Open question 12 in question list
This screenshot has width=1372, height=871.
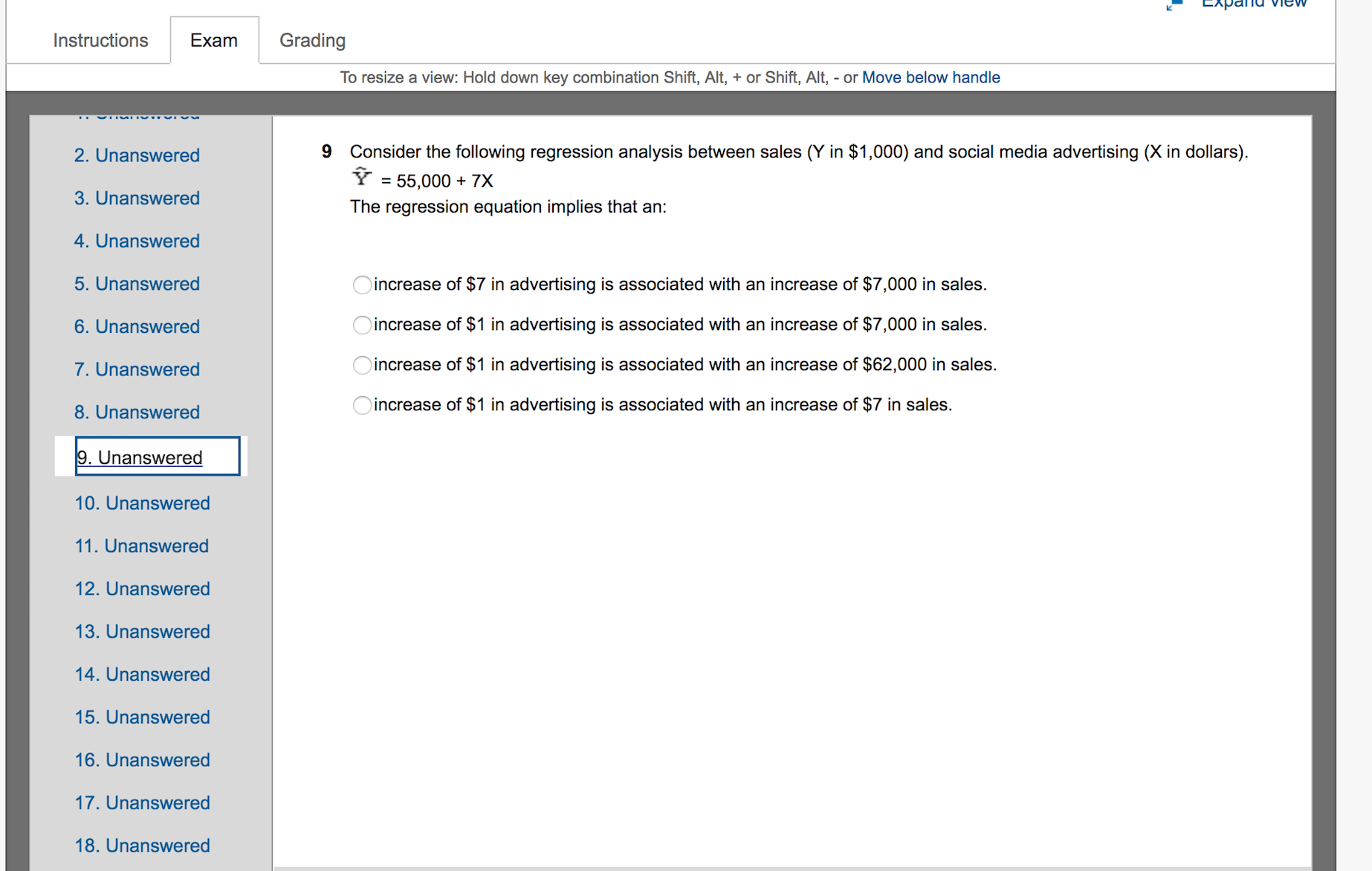(142, 589)
